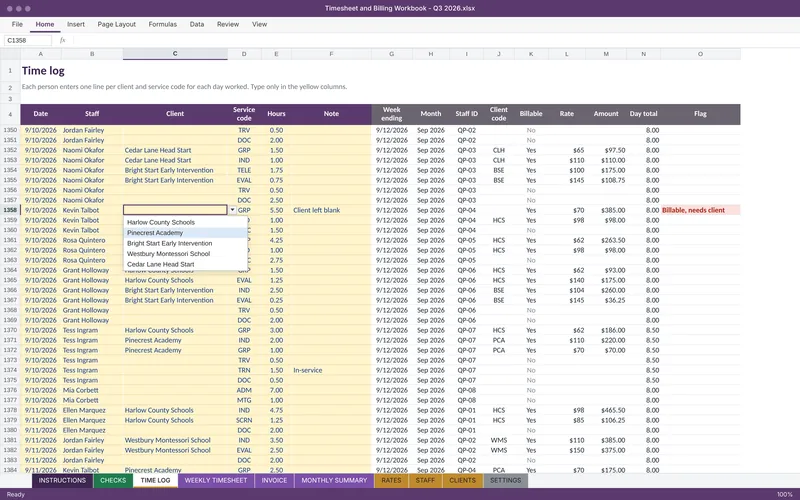Switch to the STAFF sheet tab

tap(425, 481)
